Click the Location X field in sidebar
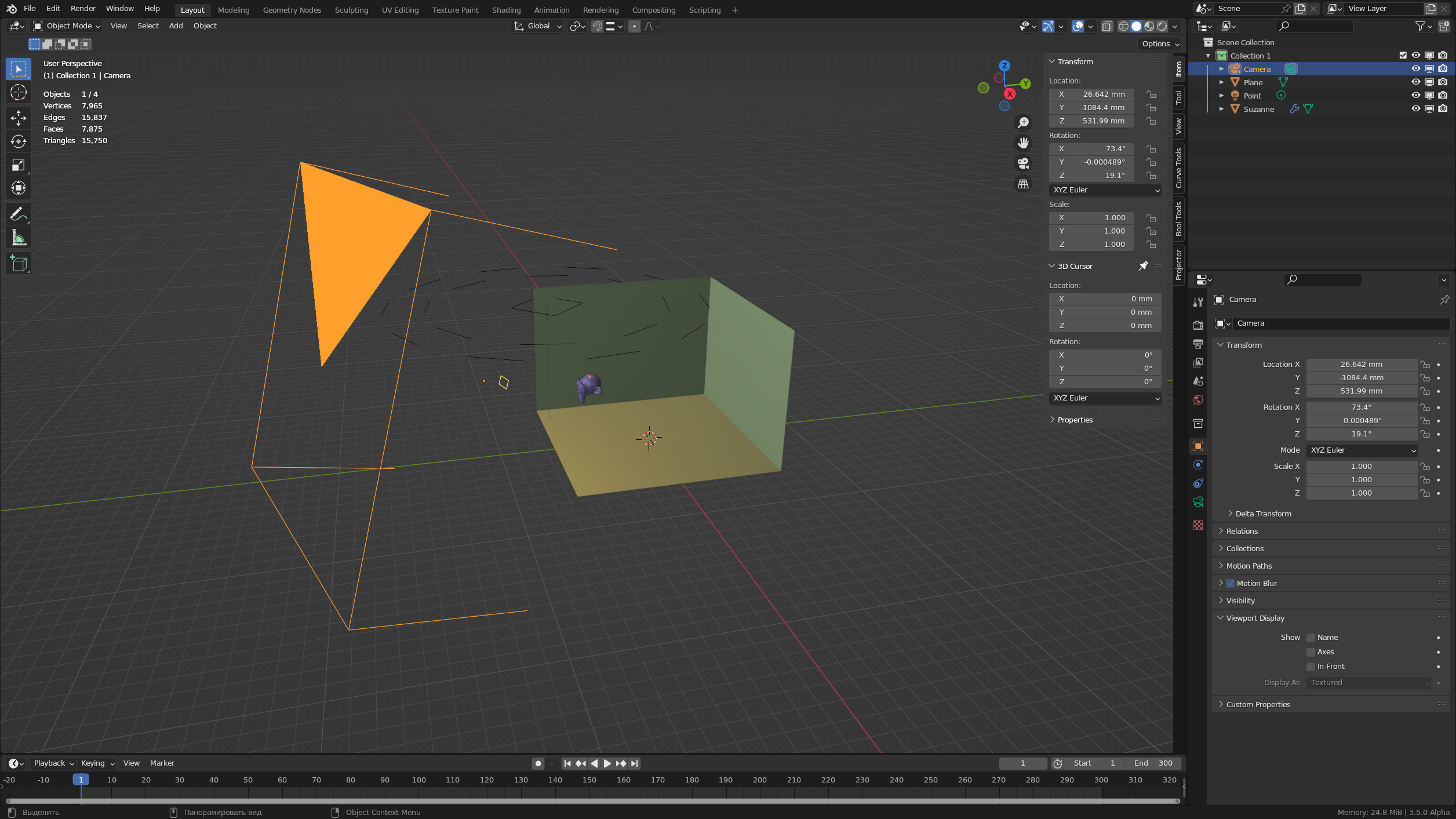The image size is (1456, 819). coord(1092,94)
